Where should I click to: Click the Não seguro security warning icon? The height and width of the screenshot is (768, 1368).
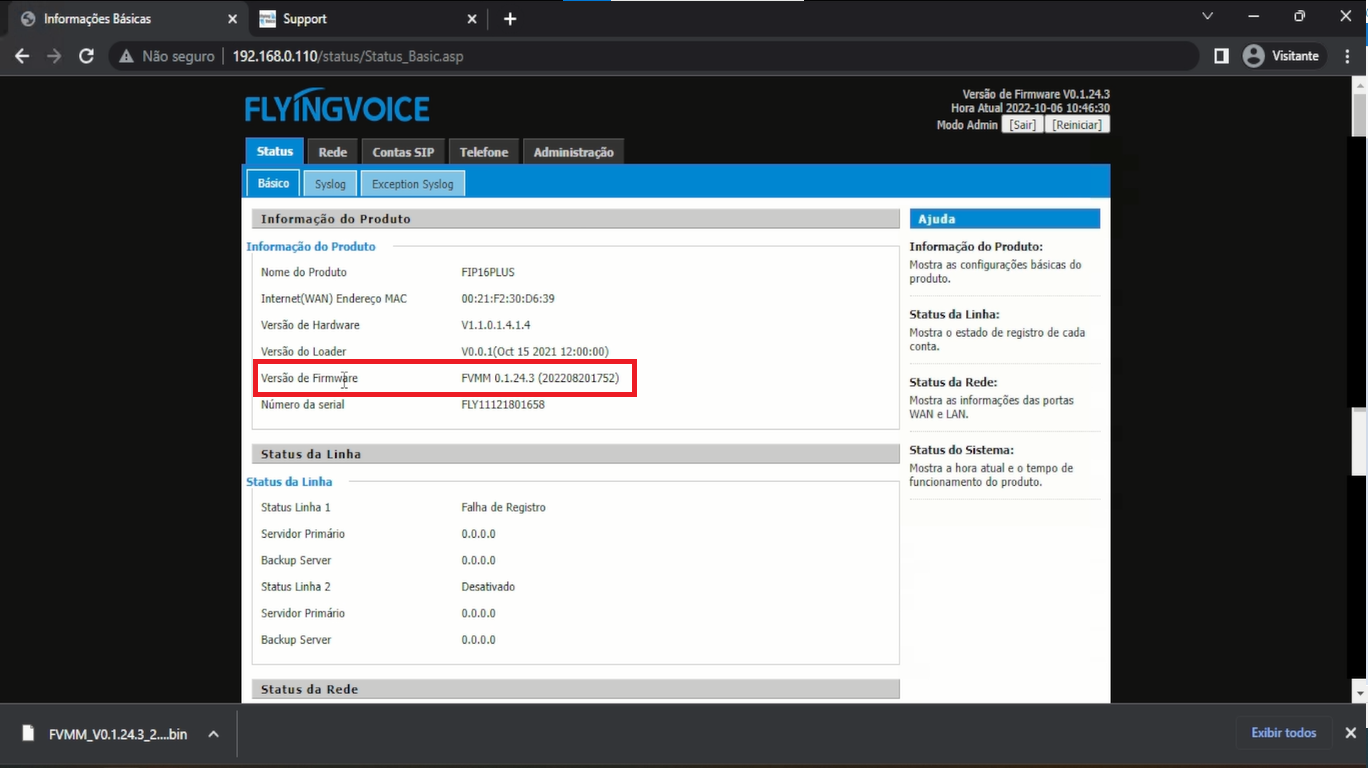tap(127, 57)
